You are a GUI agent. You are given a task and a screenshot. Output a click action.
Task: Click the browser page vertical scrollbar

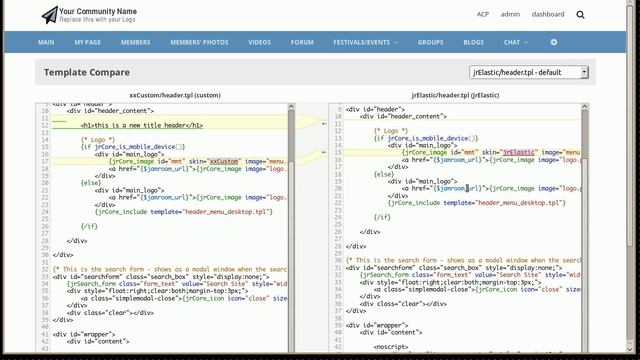click(630, 127)
